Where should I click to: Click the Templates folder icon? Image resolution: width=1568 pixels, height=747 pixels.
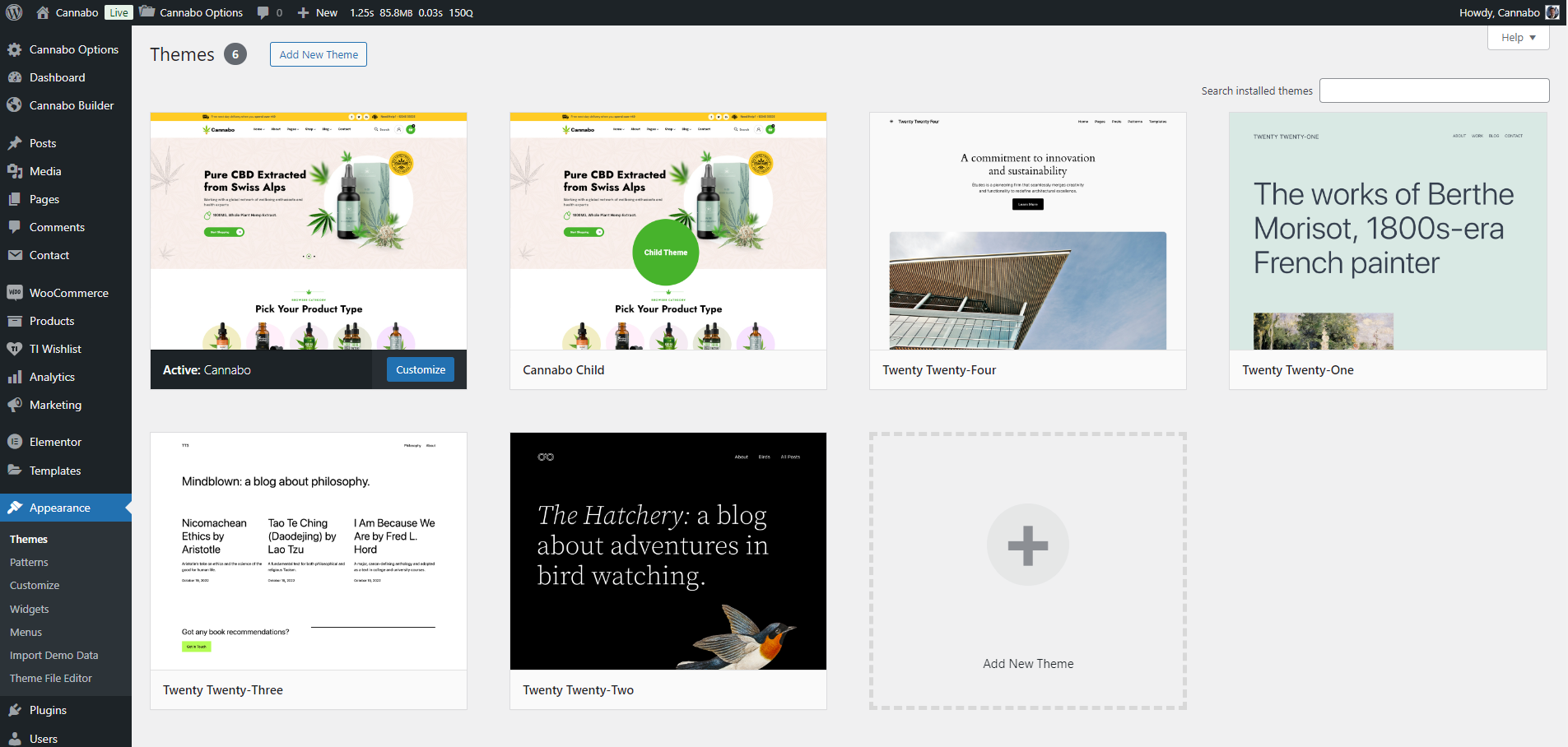tap(15, 470)
